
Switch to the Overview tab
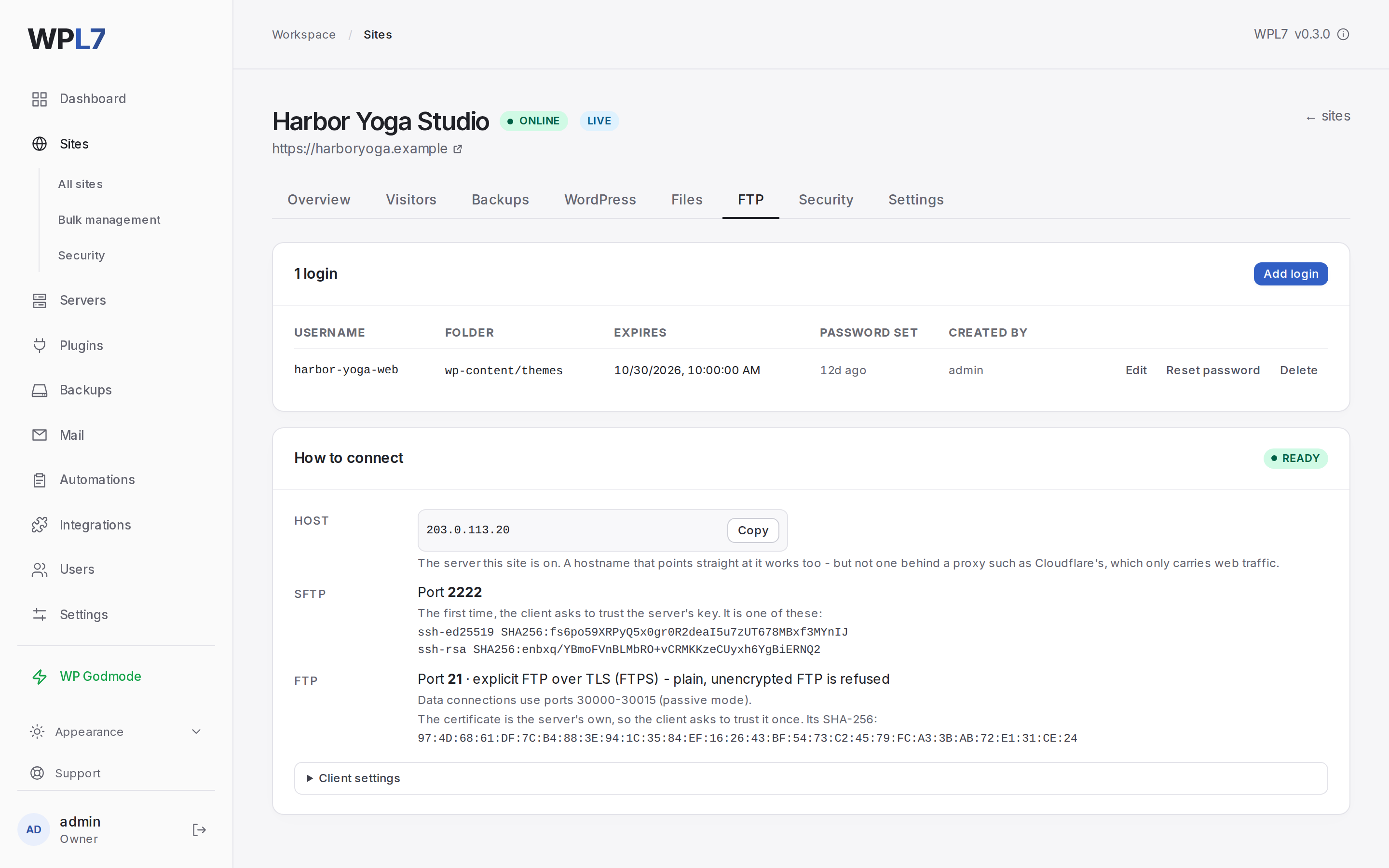click(x=318, y=200)
